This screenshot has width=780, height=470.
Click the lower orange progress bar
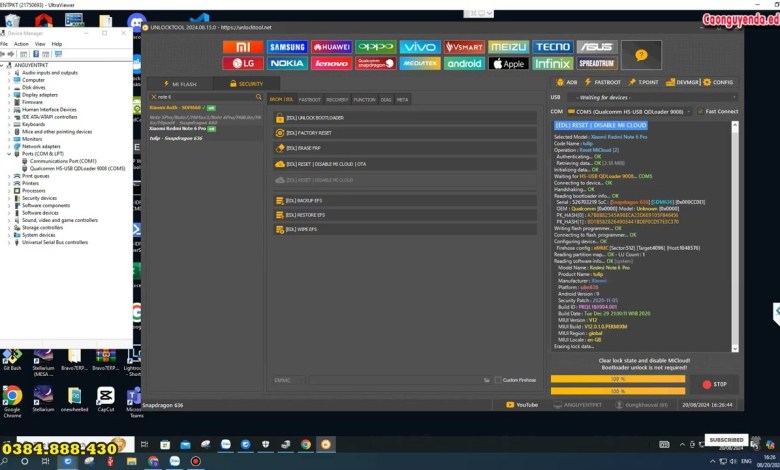(617, 391)
